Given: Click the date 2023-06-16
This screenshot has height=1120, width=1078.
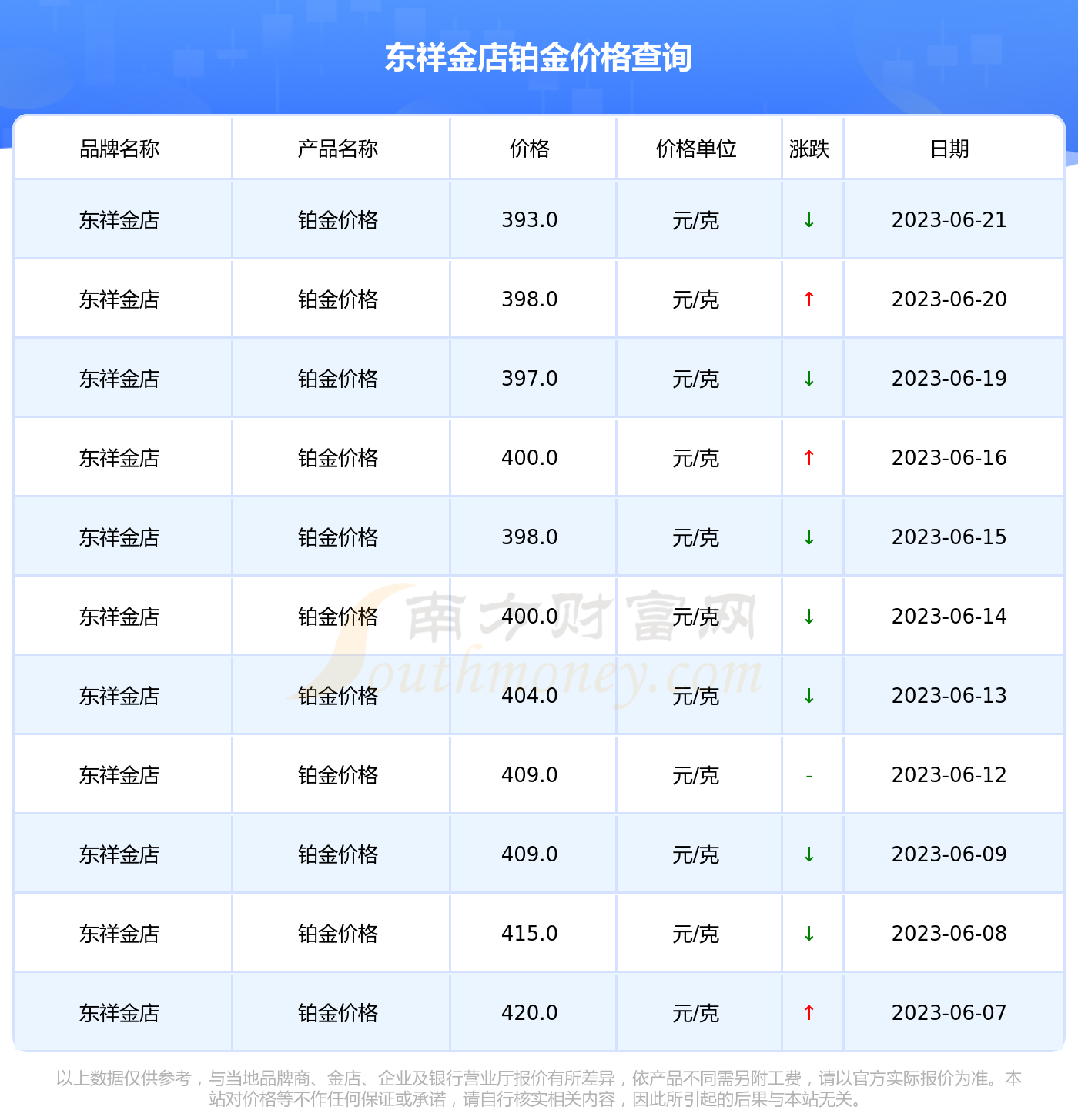Looking at the screenshot, I should click(x=949, y=458).
